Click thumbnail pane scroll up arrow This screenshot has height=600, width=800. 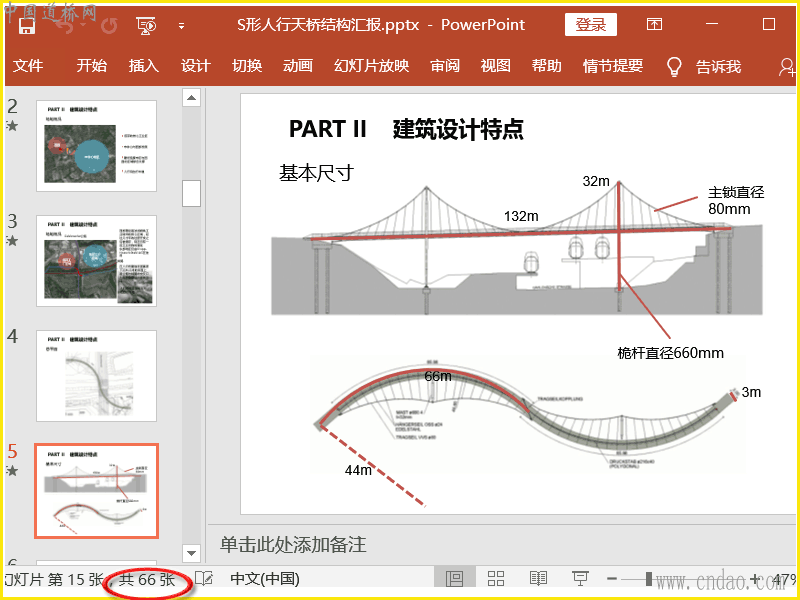[191, 97]
